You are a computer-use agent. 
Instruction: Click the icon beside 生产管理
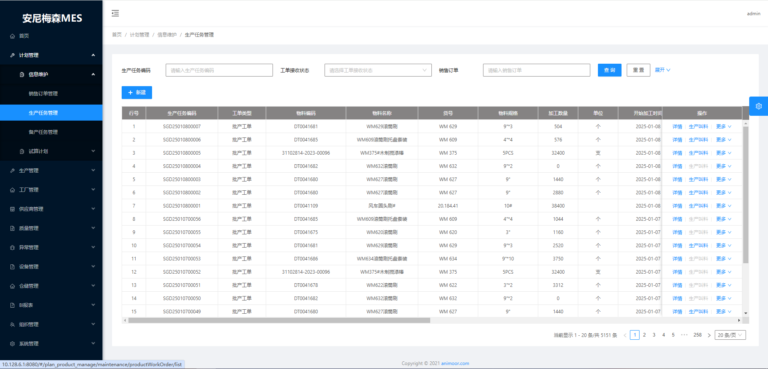point(12,171)
